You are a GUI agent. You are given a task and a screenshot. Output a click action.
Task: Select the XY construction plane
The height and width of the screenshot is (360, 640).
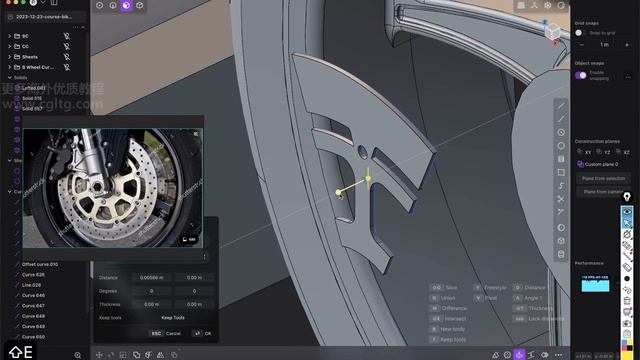(584, 152)
